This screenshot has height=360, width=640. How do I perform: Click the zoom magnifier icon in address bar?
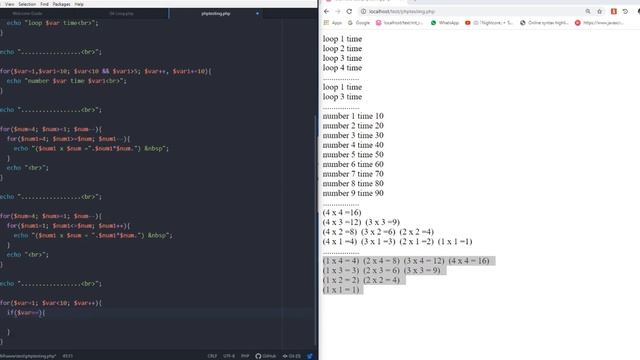point(588,11)
